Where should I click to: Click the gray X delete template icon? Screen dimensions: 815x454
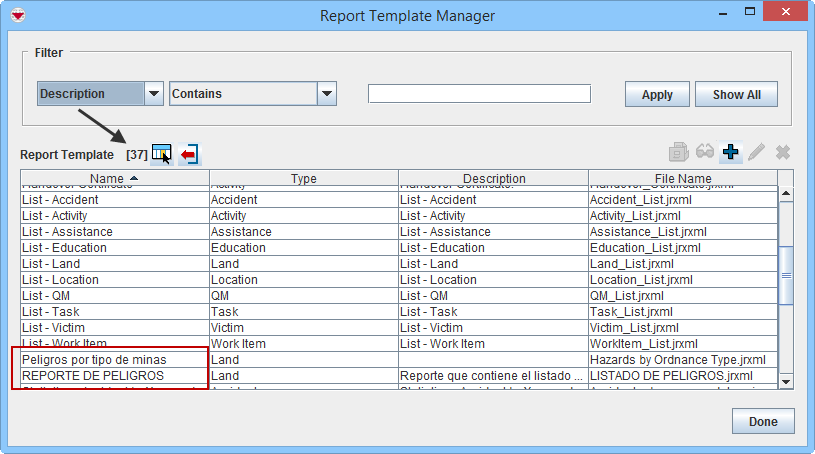(783, 152)
